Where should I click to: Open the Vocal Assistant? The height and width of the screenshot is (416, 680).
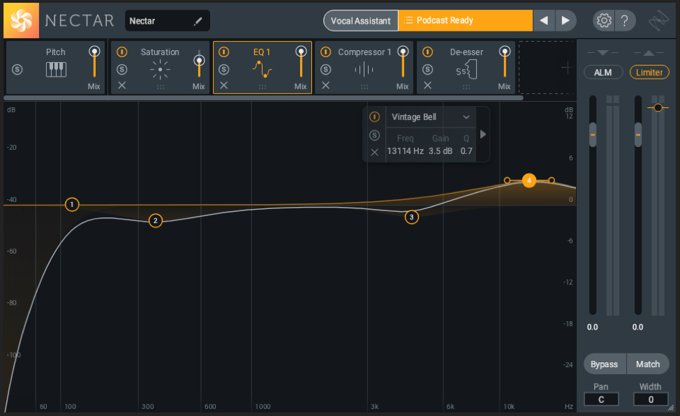360,21
